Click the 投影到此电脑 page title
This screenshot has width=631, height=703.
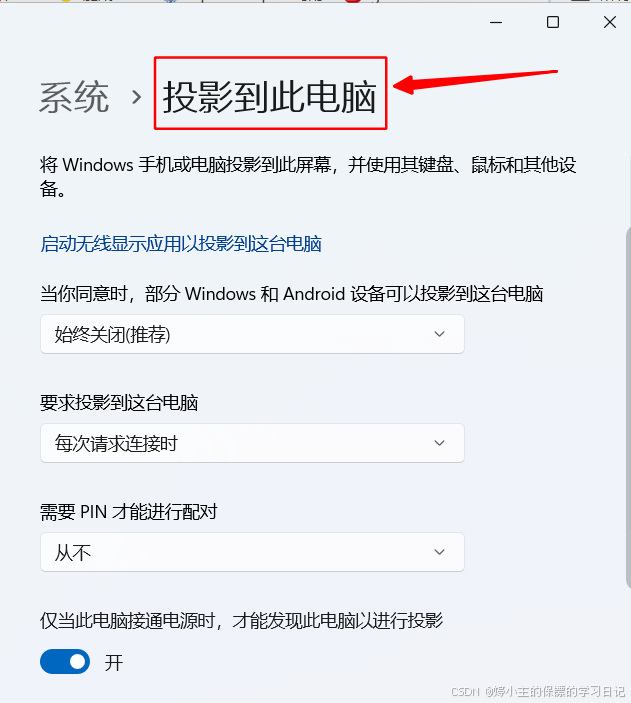click(x=270, y=96)
